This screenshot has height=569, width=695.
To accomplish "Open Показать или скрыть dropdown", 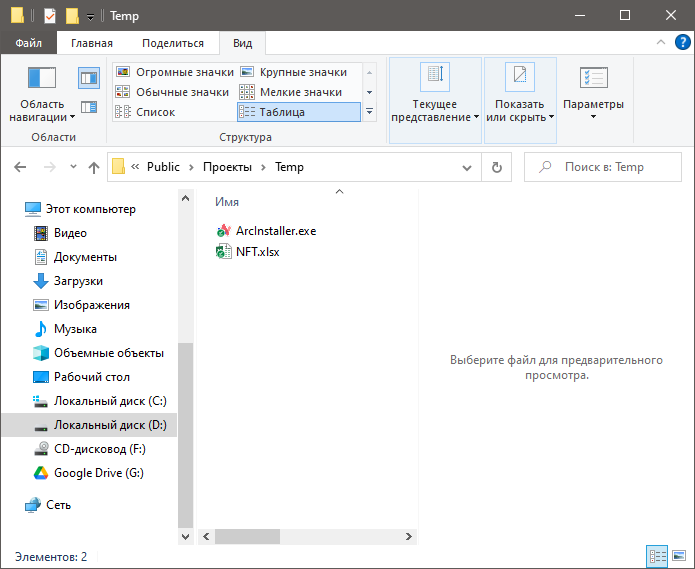I will click(520, 101).
